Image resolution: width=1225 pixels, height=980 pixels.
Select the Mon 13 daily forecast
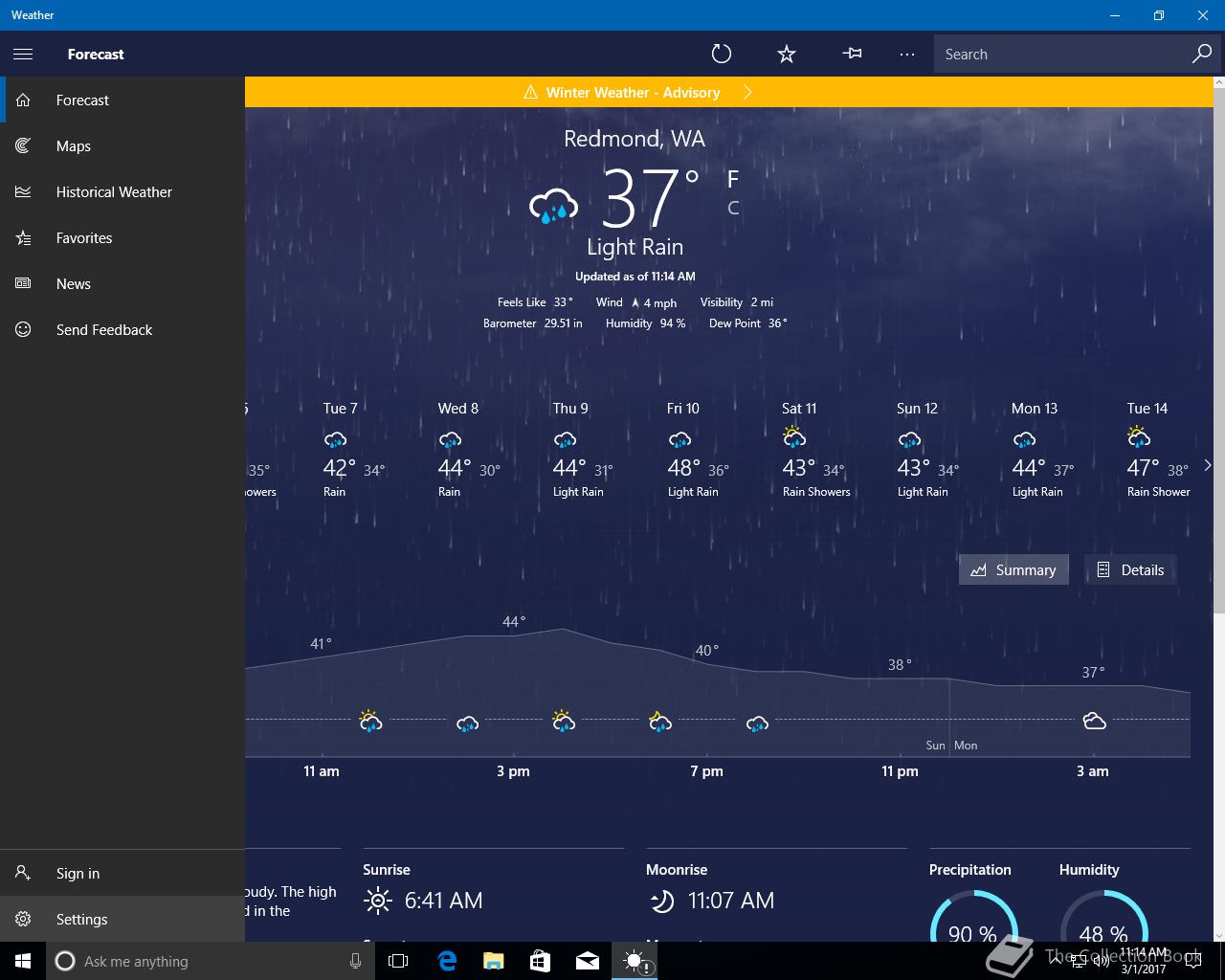coord(1043,450)
